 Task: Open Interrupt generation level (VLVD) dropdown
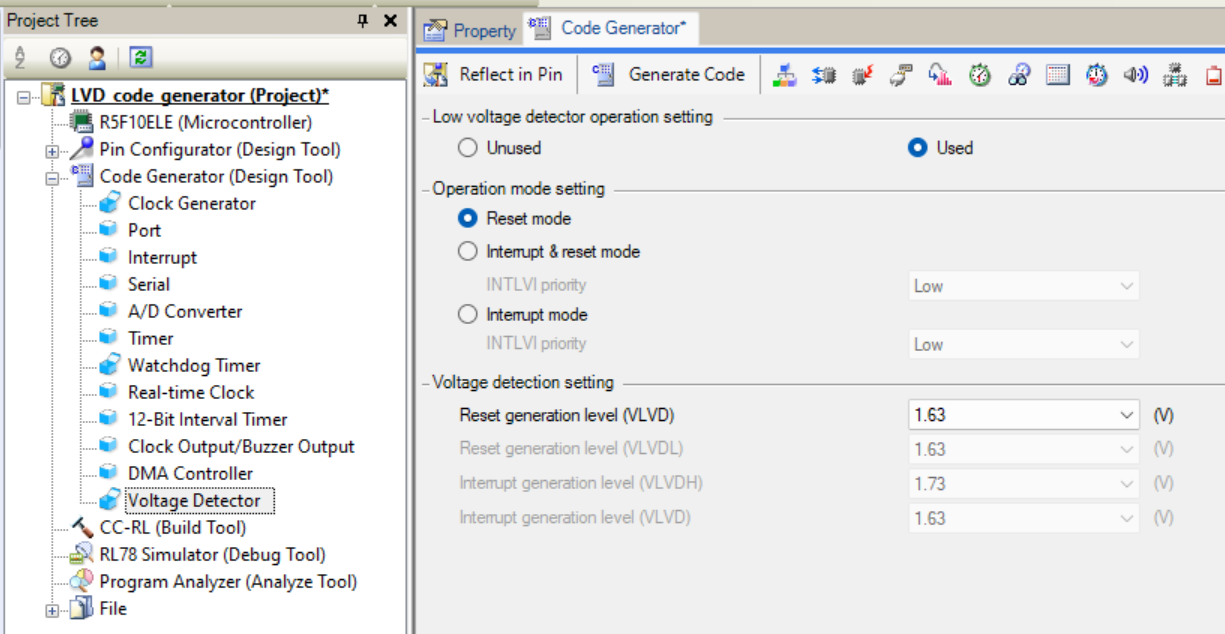pos(1024,518)
